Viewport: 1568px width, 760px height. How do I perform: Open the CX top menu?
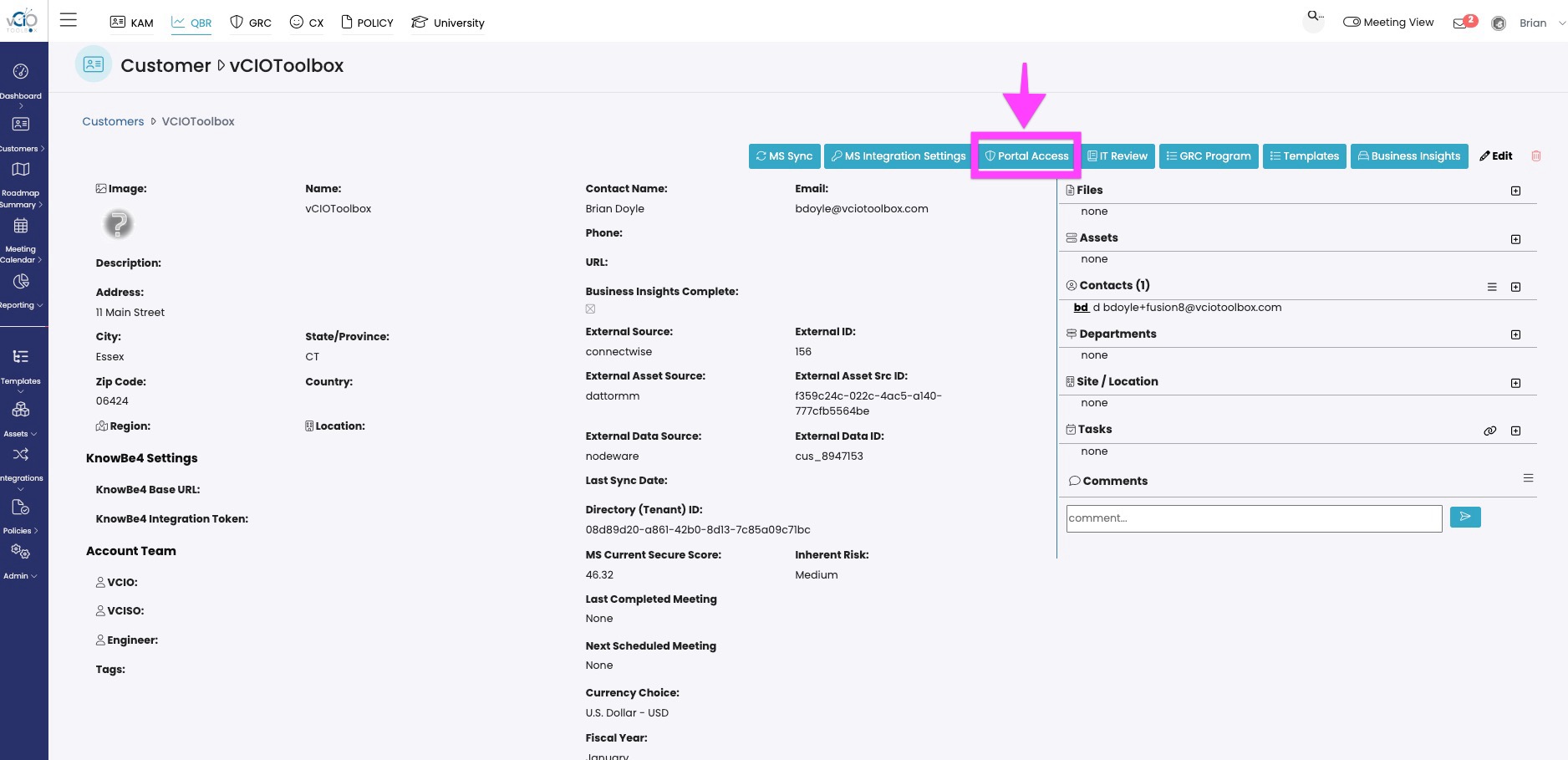click(x=307, y=23)
